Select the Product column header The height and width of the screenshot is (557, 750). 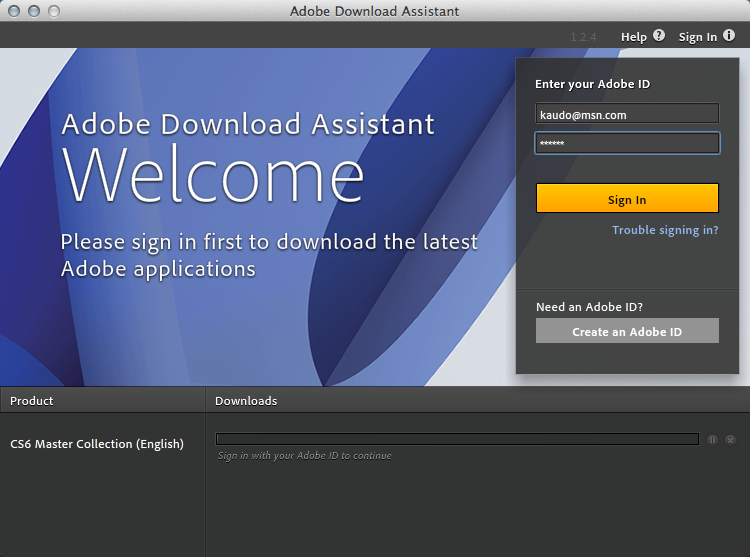(x=102, y=400)
